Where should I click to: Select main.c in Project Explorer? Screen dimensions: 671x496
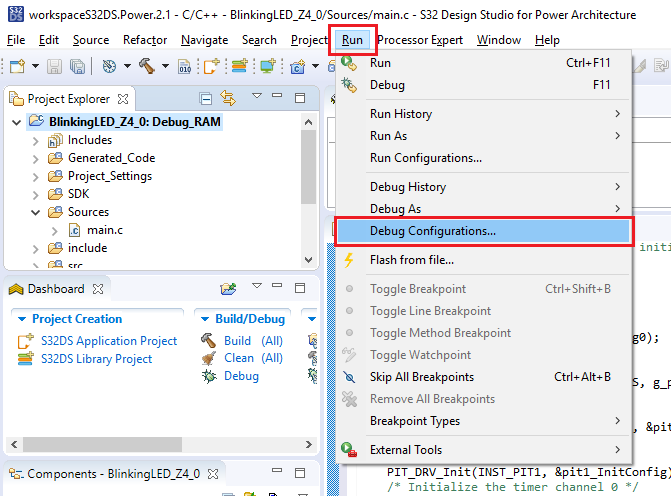105,230
